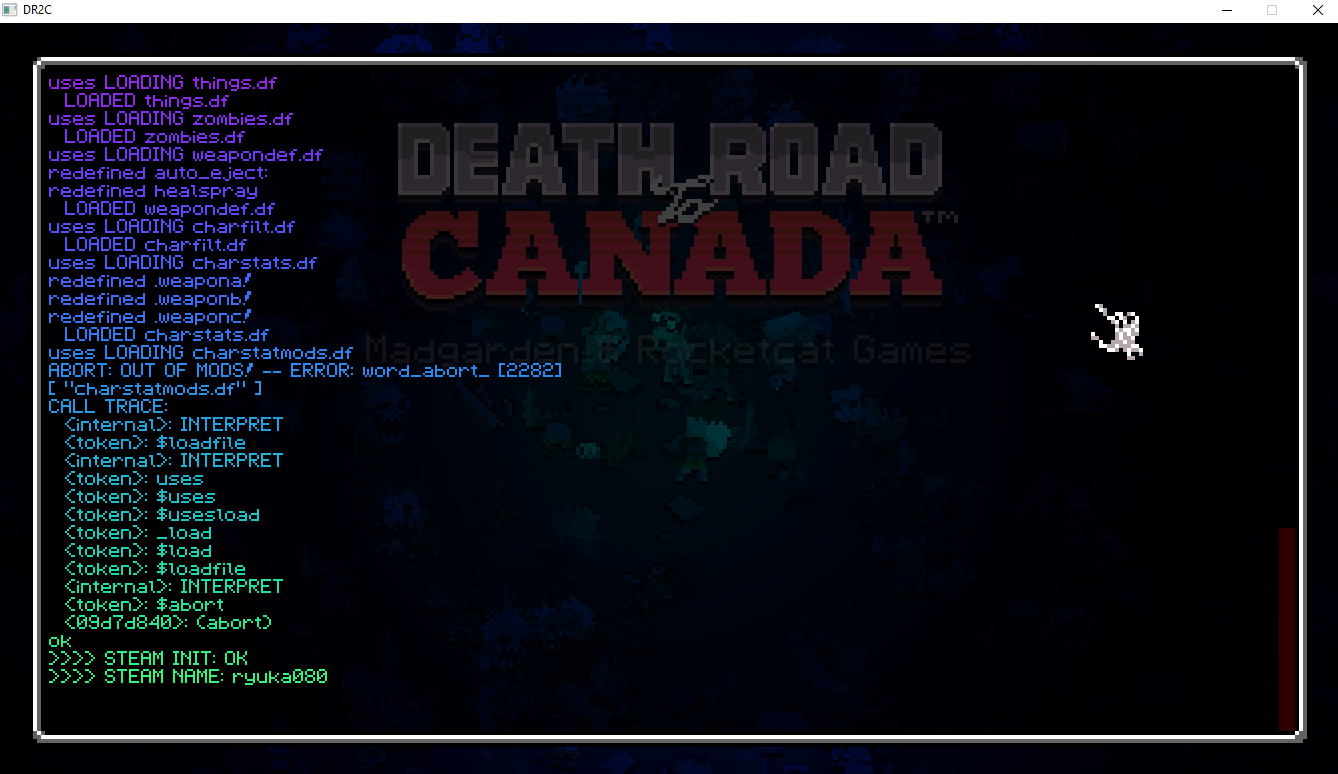Select the "<token>: $load" trace entry
Screen dimensions: 1338x774
[138, 551]
